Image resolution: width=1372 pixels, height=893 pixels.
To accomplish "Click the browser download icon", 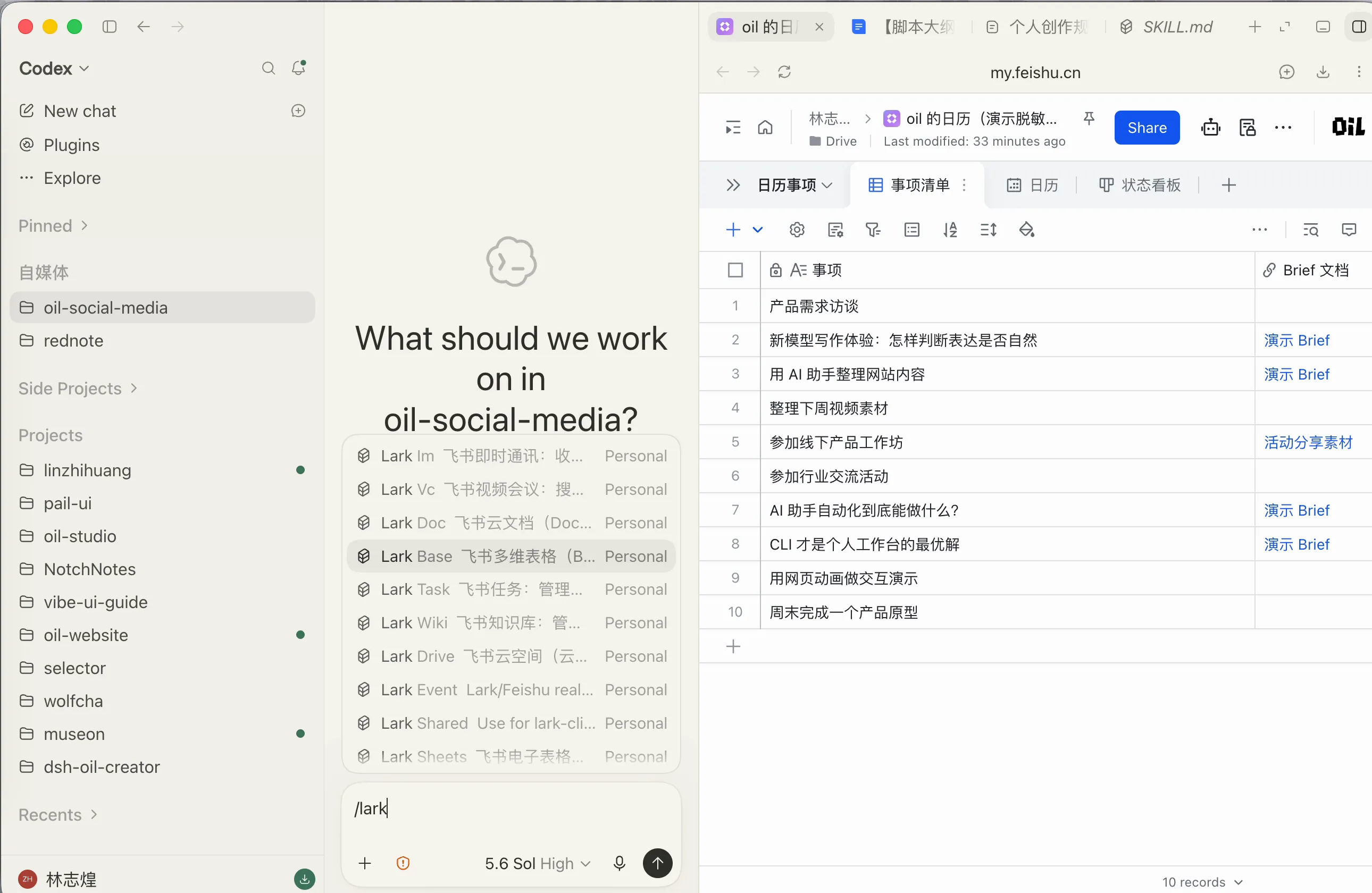I will 1323,72.
